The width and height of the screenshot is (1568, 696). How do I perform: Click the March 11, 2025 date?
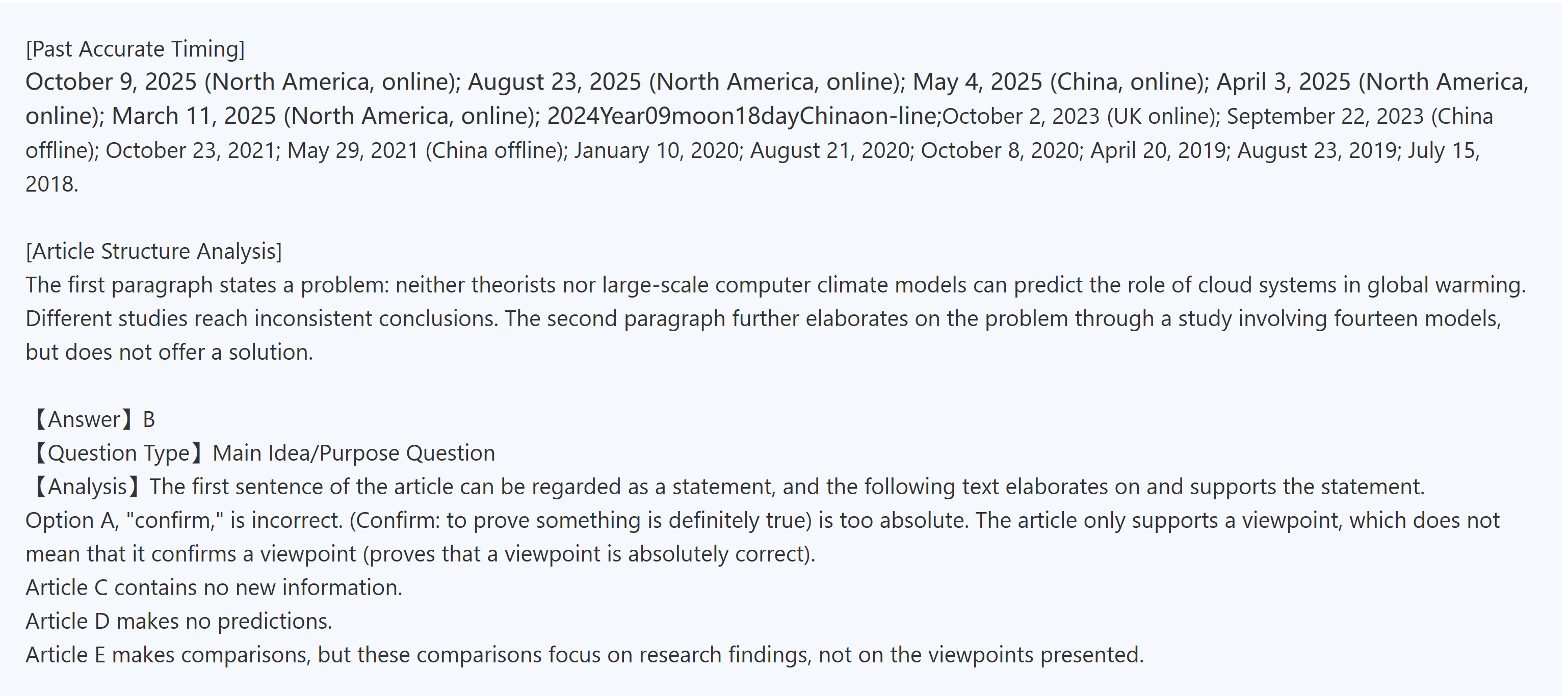pyautogui.click(x=194, y=116)
